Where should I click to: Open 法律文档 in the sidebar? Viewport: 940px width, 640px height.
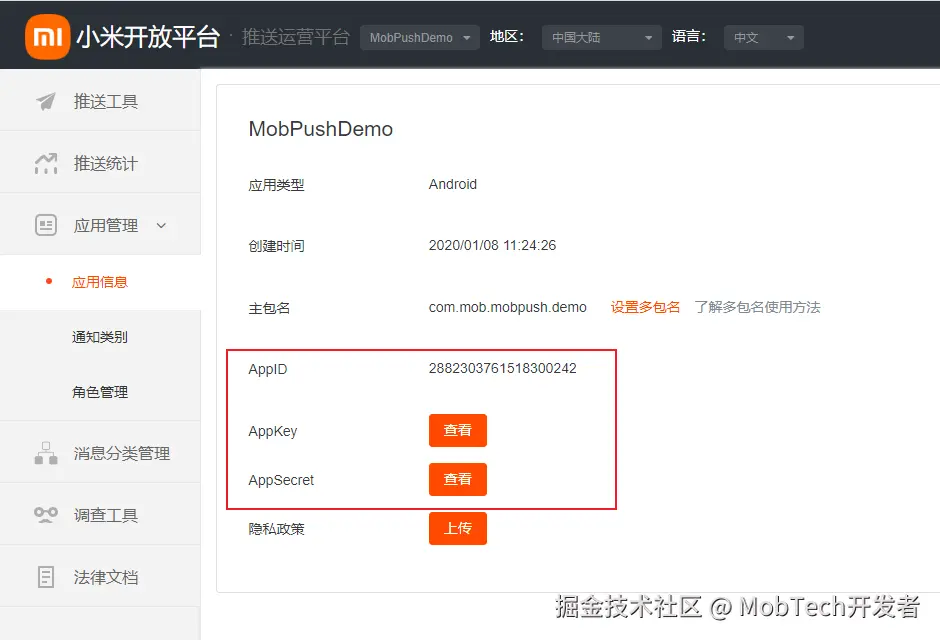click(100, 577)
